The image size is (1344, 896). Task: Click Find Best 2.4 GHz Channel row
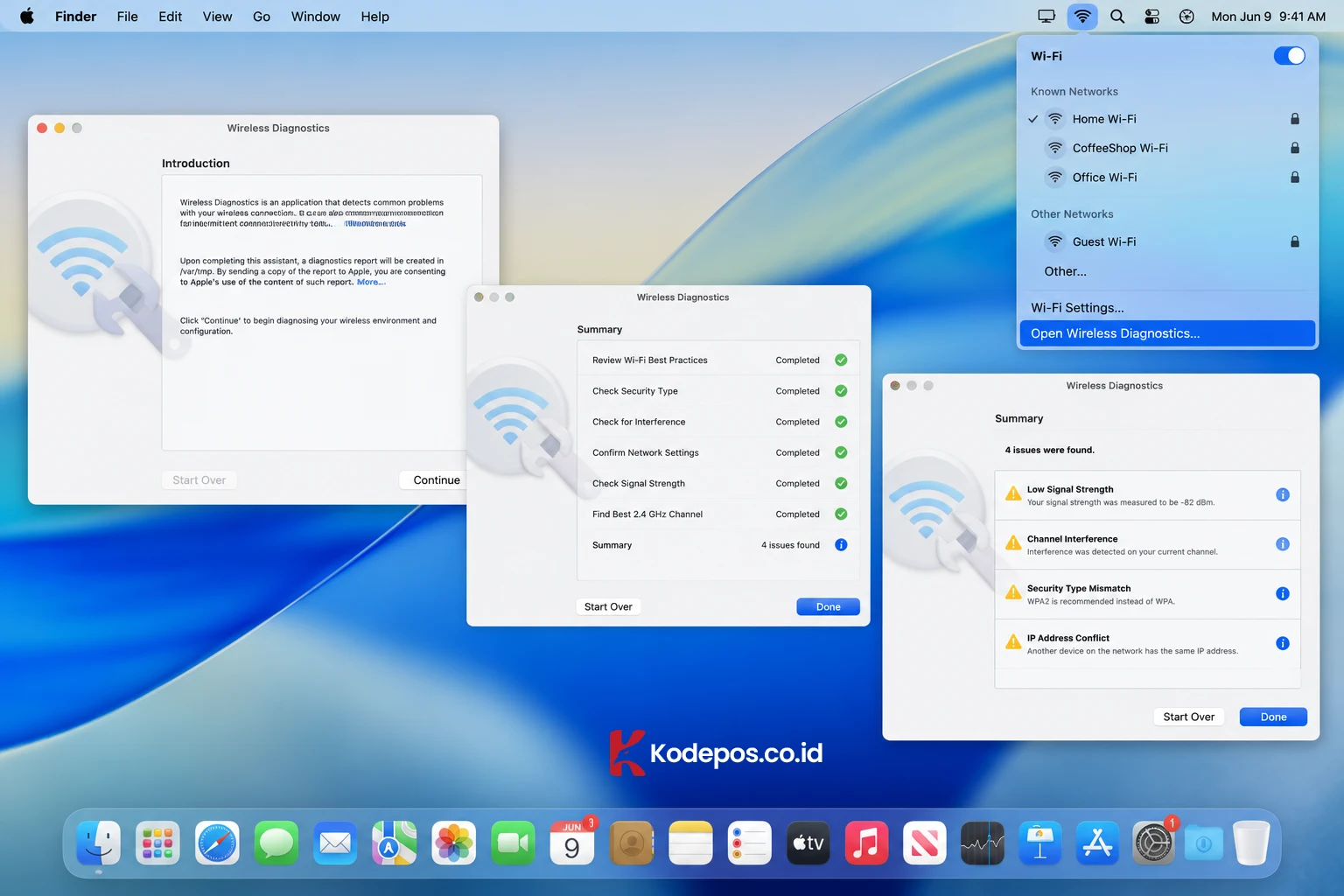click(x=718, y=514)
